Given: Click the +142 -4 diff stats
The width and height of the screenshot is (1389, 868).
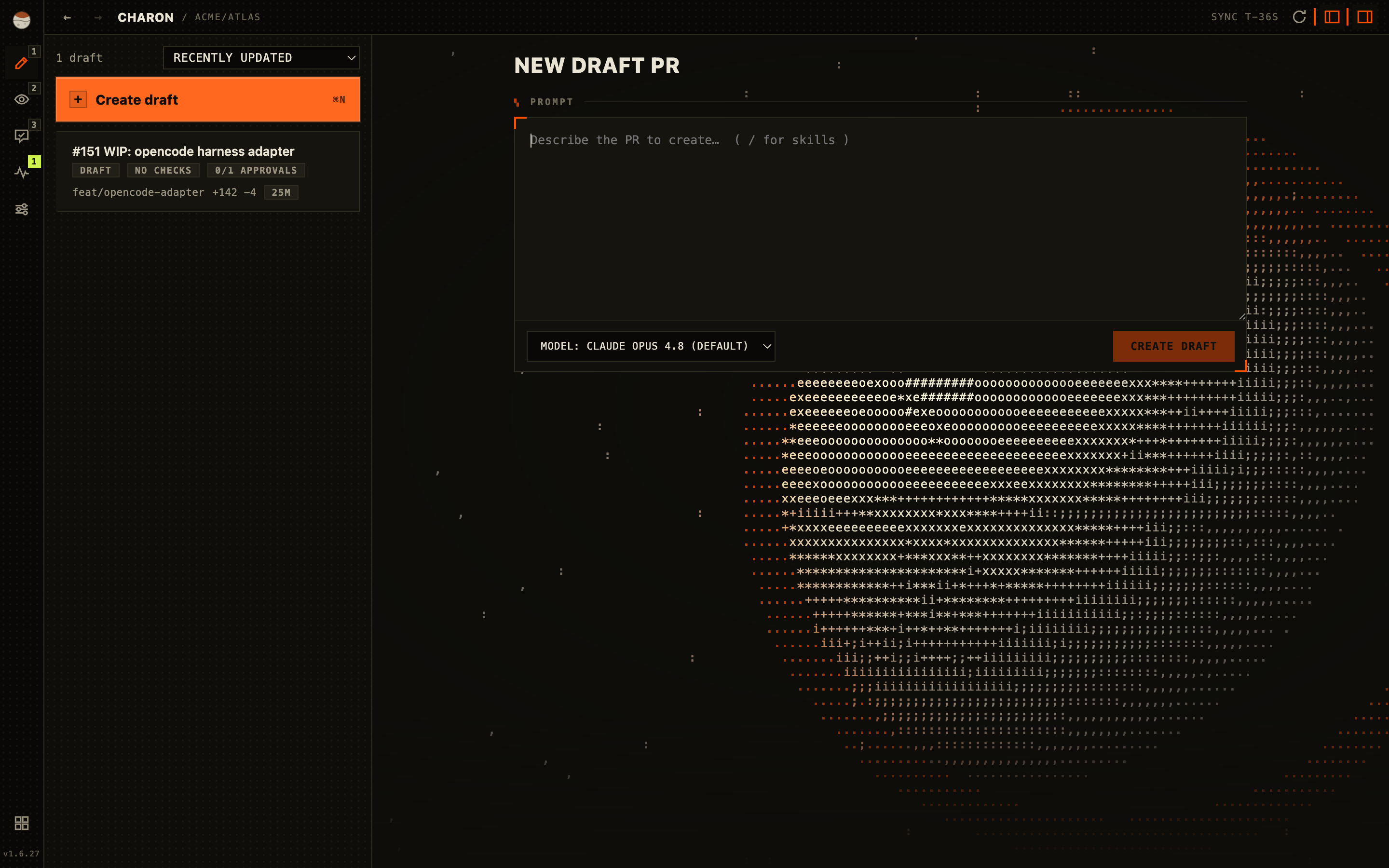Looking at the screenshot, I should (x=234, y=192).
